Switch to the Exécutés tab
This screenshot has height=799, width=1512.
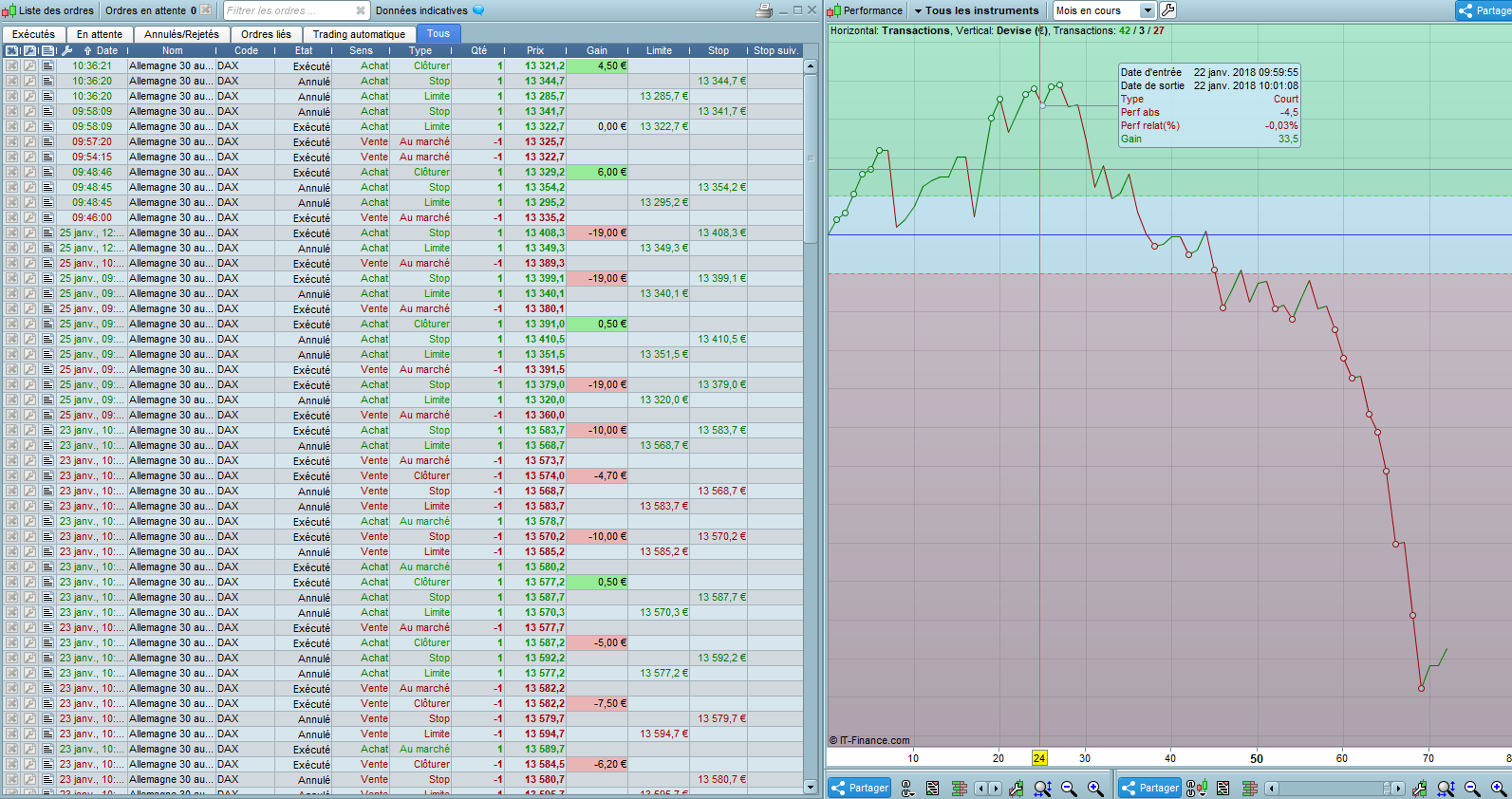34,34
